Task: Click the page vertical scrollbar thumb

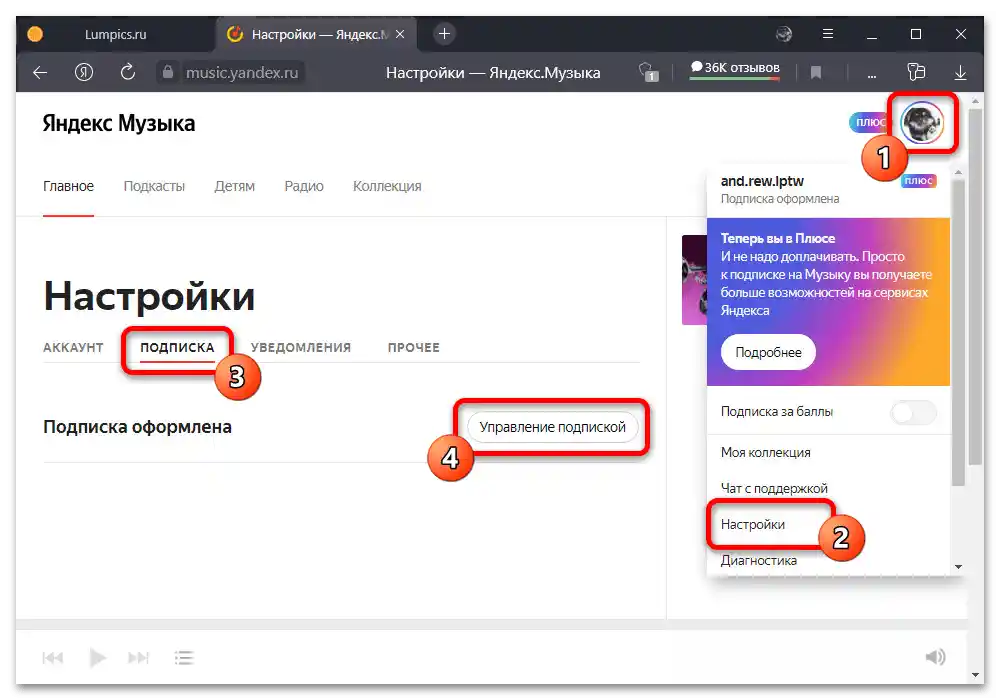Action: [975, 287]
